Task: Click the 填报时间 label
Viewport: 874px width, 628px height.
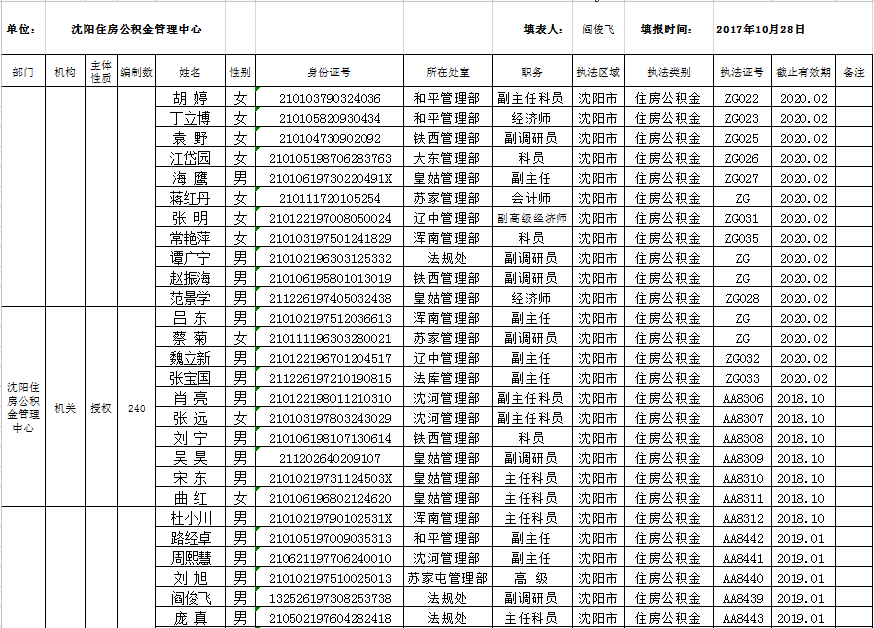Action: (x=666, y=30)
